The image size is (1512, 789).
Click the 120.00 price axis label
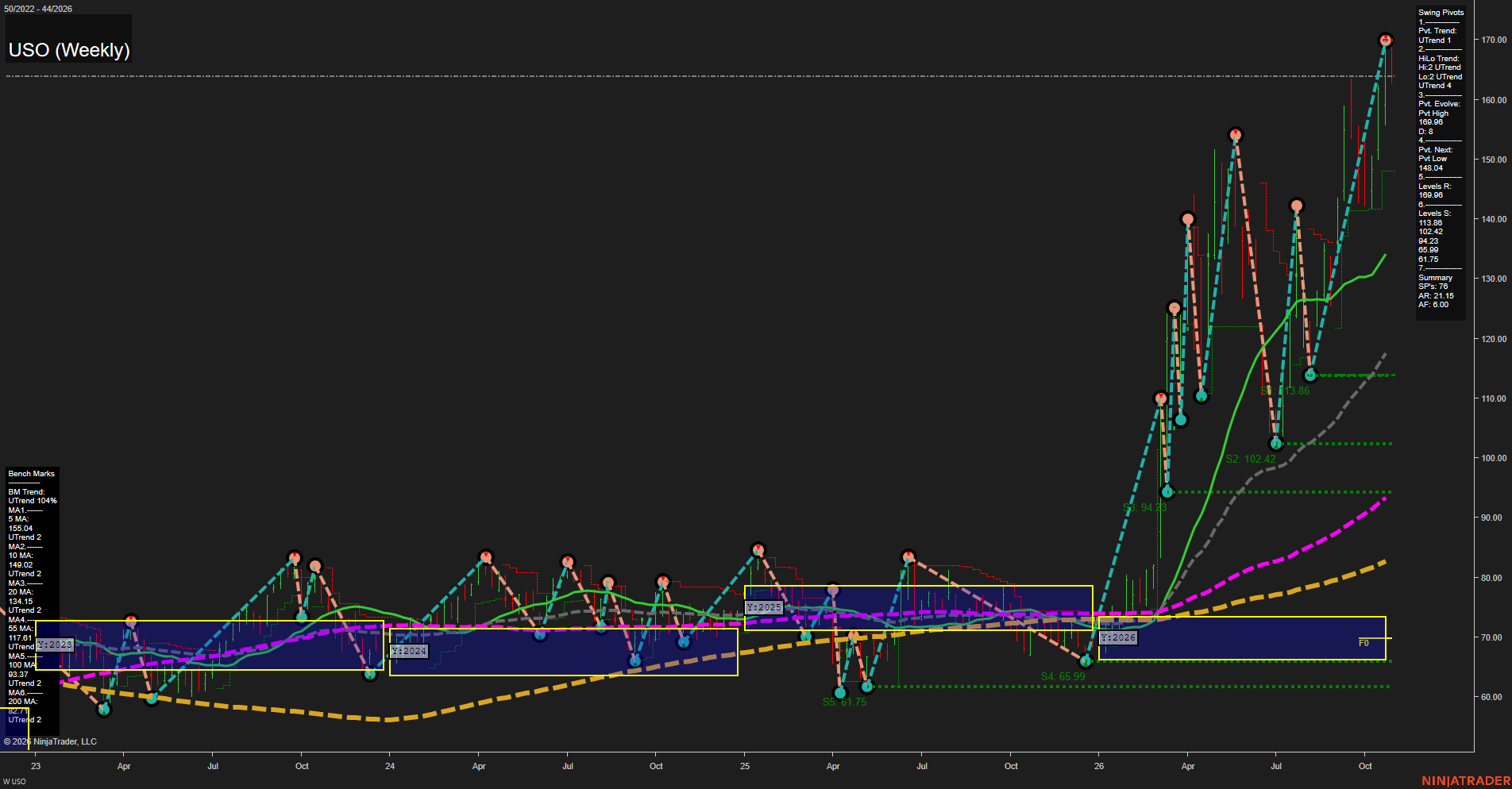pyautogui.click(x=1494, y=339)
